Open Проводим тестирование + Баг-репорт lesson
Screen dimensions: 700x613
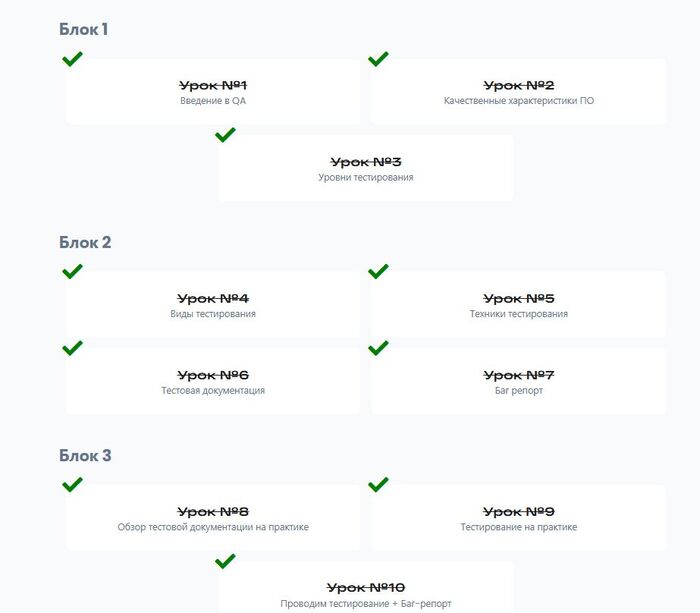tap(366, 592)
